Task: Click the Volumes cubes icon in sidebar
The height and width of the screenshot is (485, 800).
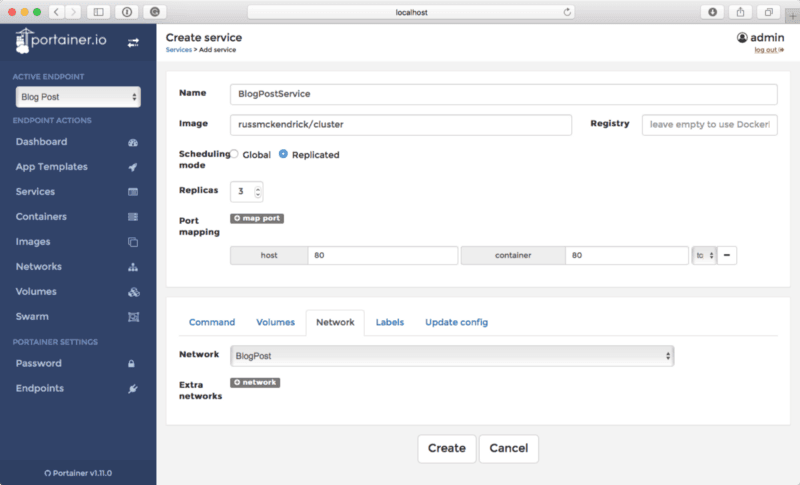Action: (133, 292)
